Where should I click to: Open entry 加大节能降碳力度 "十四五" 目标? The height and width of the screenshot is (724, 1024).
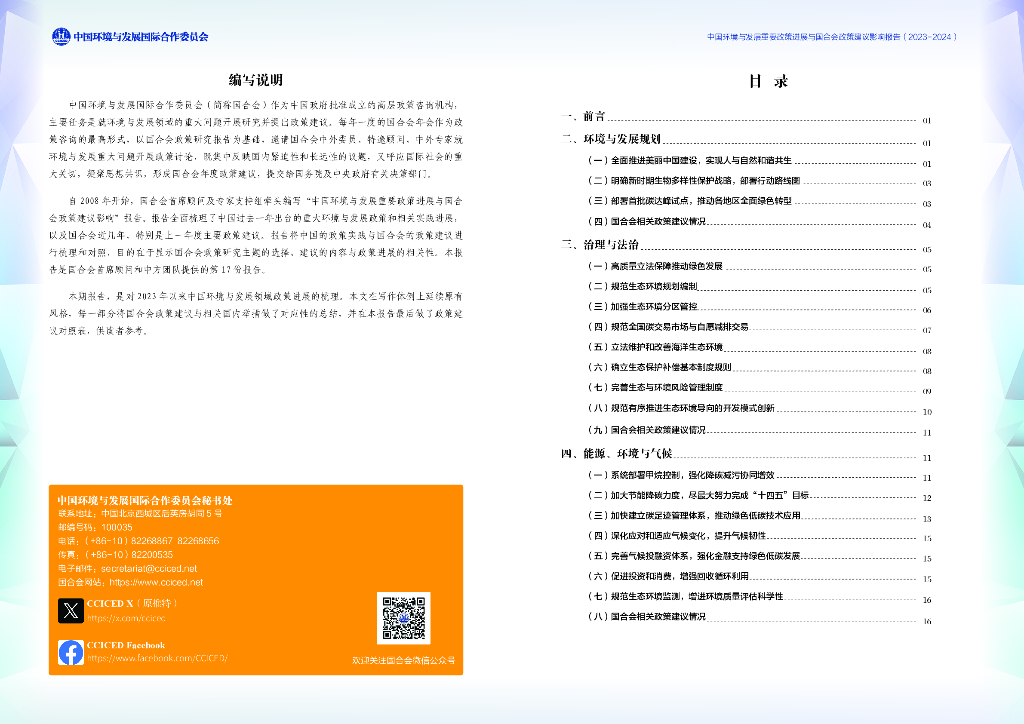pos(759,496)
